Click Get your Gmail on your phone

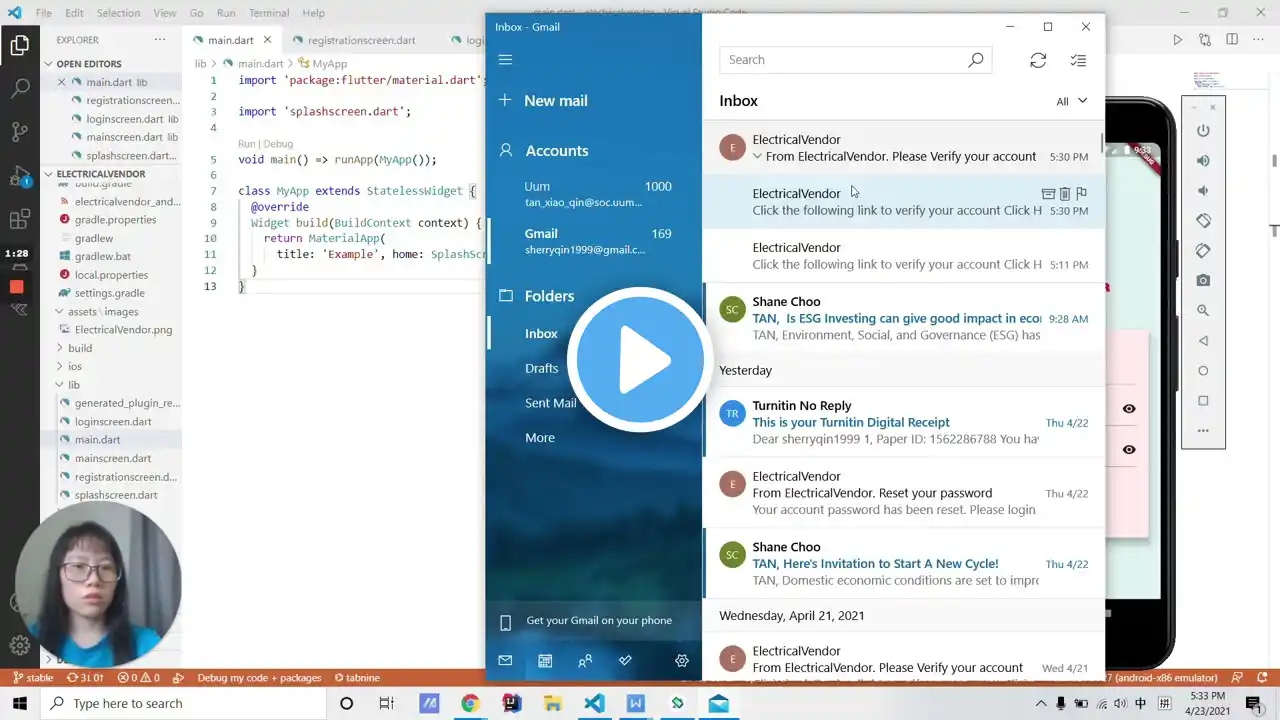pos(594,621)
